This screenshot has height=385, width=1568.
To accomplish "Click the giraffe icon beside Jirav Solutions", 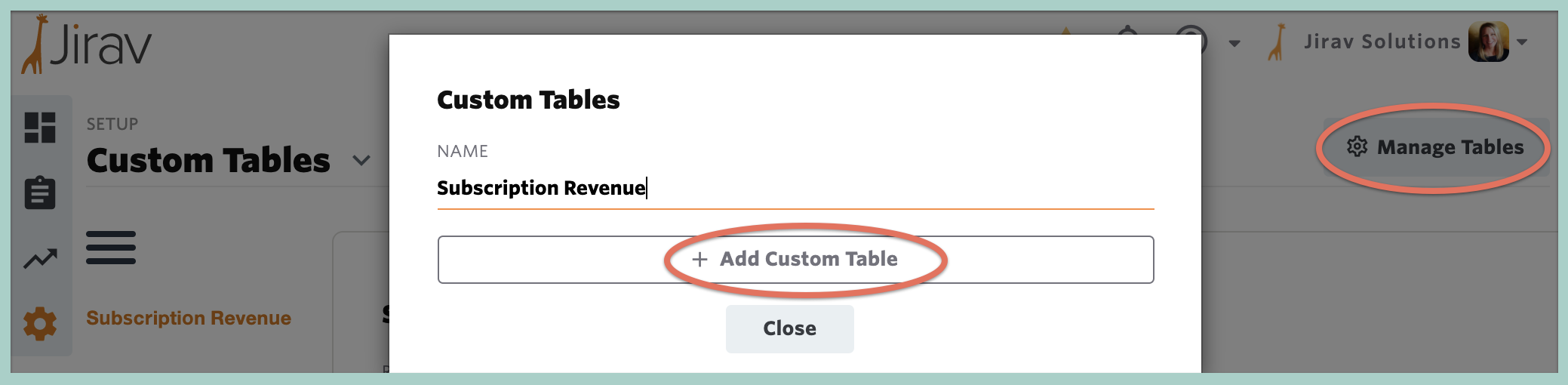I will point(1277,42).
